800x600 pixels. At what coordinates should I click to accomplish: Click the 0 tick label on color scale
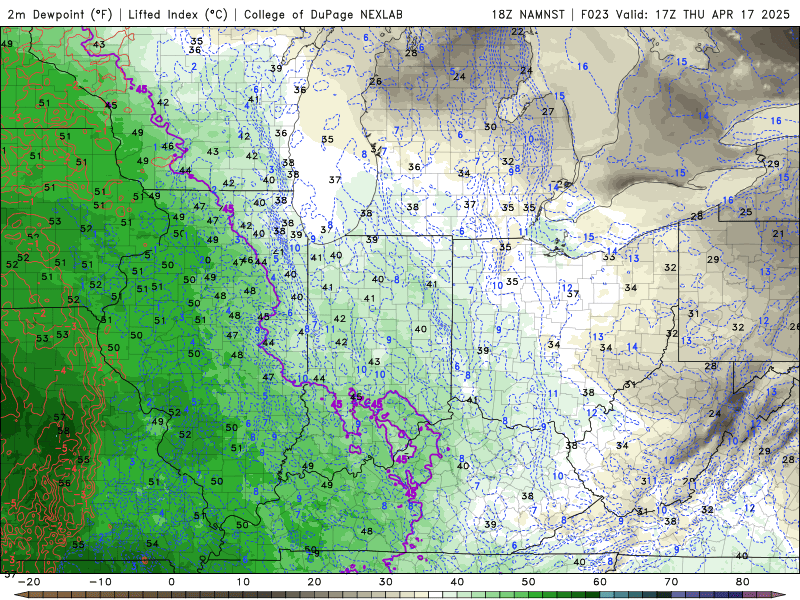pyautogui.click(x=171, y=582)
